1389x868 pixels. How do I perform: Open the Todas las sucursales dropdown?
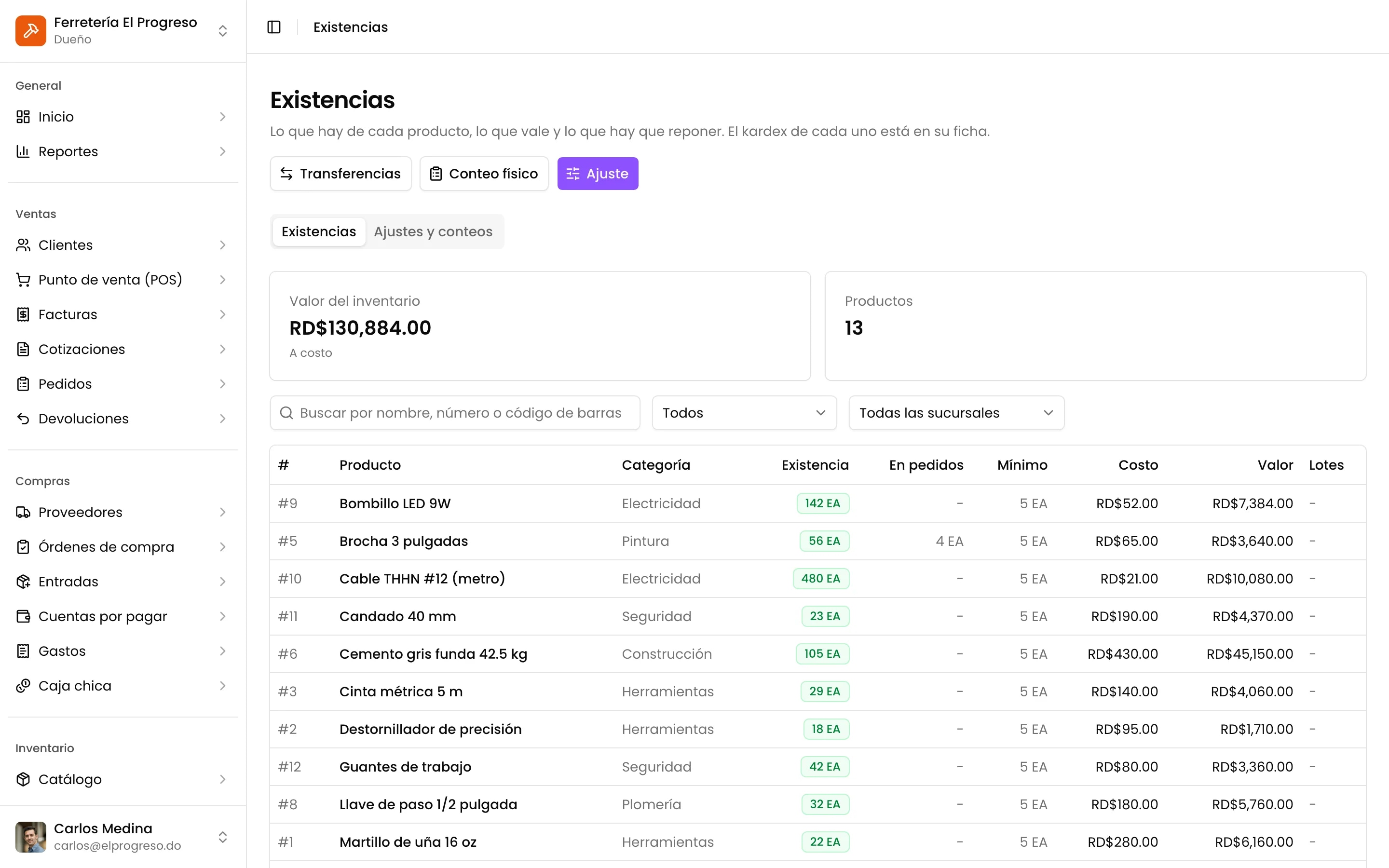956,413
